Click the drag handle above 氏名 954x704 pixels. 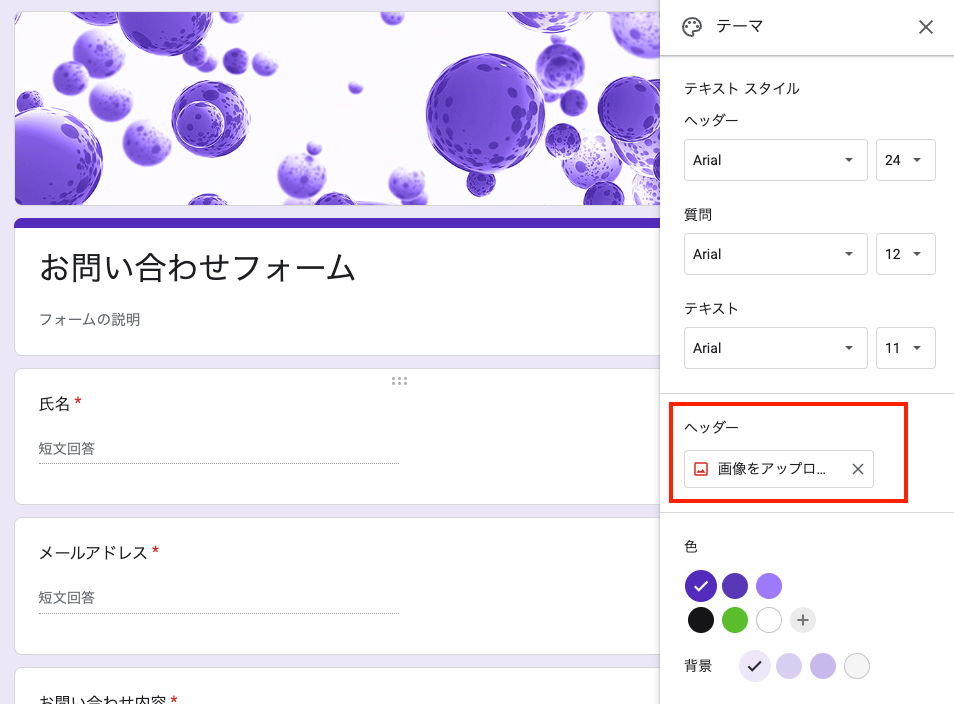click(399, 381)
